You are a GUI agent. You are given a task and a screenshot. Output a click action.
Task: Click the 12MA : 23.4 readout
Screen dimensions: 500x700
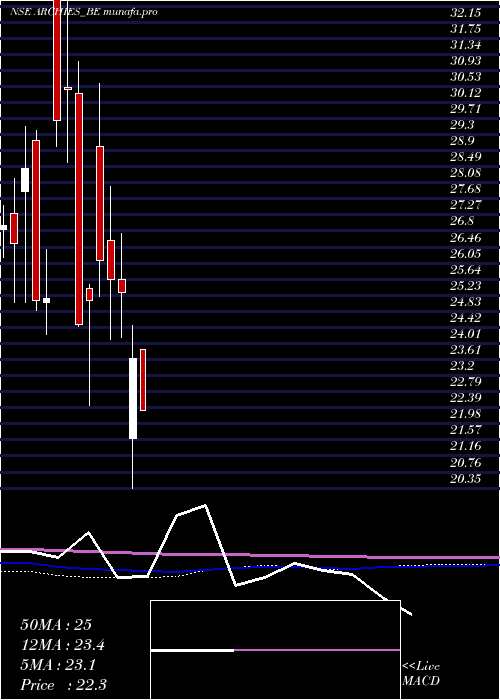click(63, 646)
